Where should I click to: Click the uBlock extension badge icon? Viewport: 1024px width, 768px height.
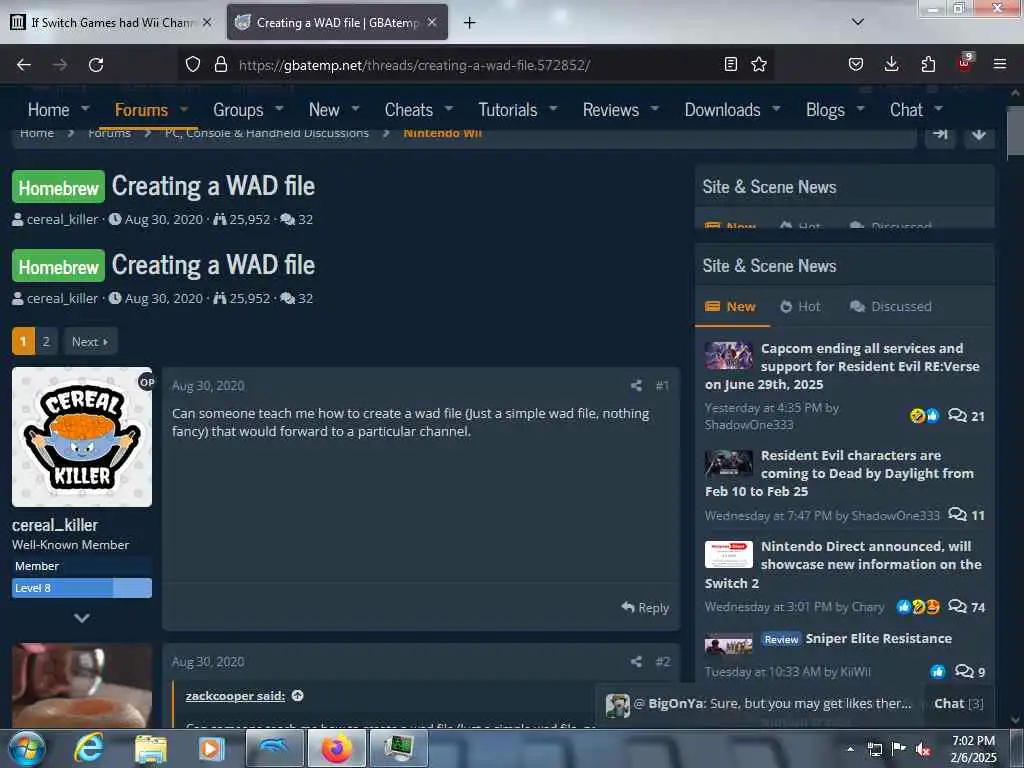965,63
